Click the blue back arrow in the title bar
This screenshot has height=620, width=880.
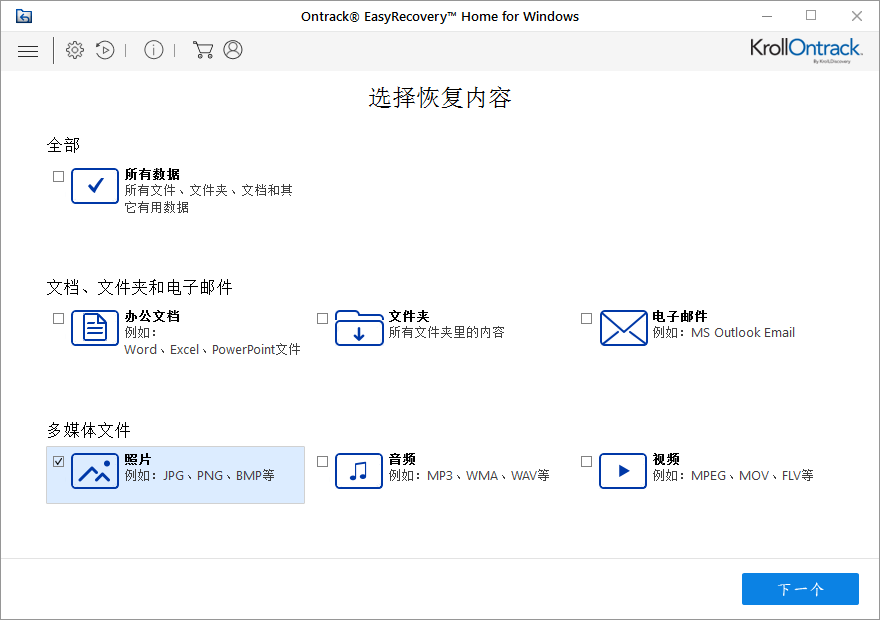coord(25,16)
